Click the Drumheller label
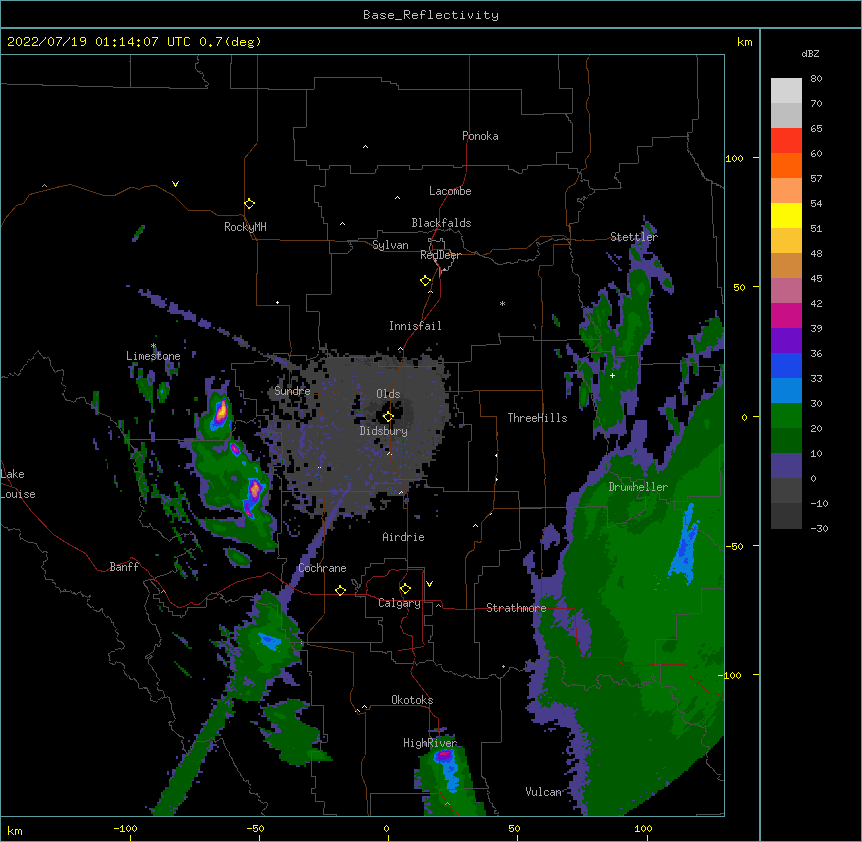Image resolution: width=862 pixels, height=842 pixels. [638, 487]
